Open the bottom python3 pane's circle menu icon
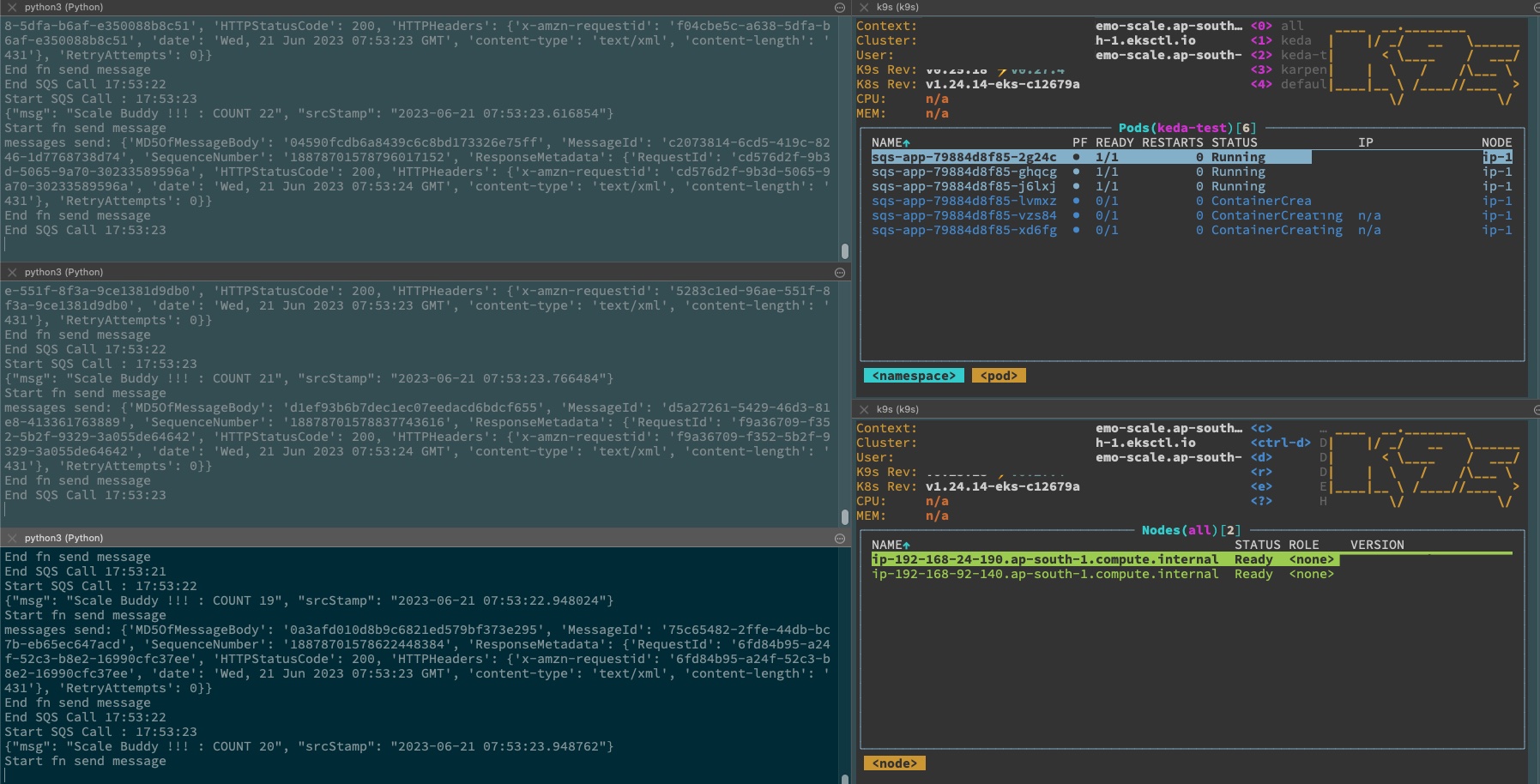The image size is (1540, 784). (x=840, y=538)
